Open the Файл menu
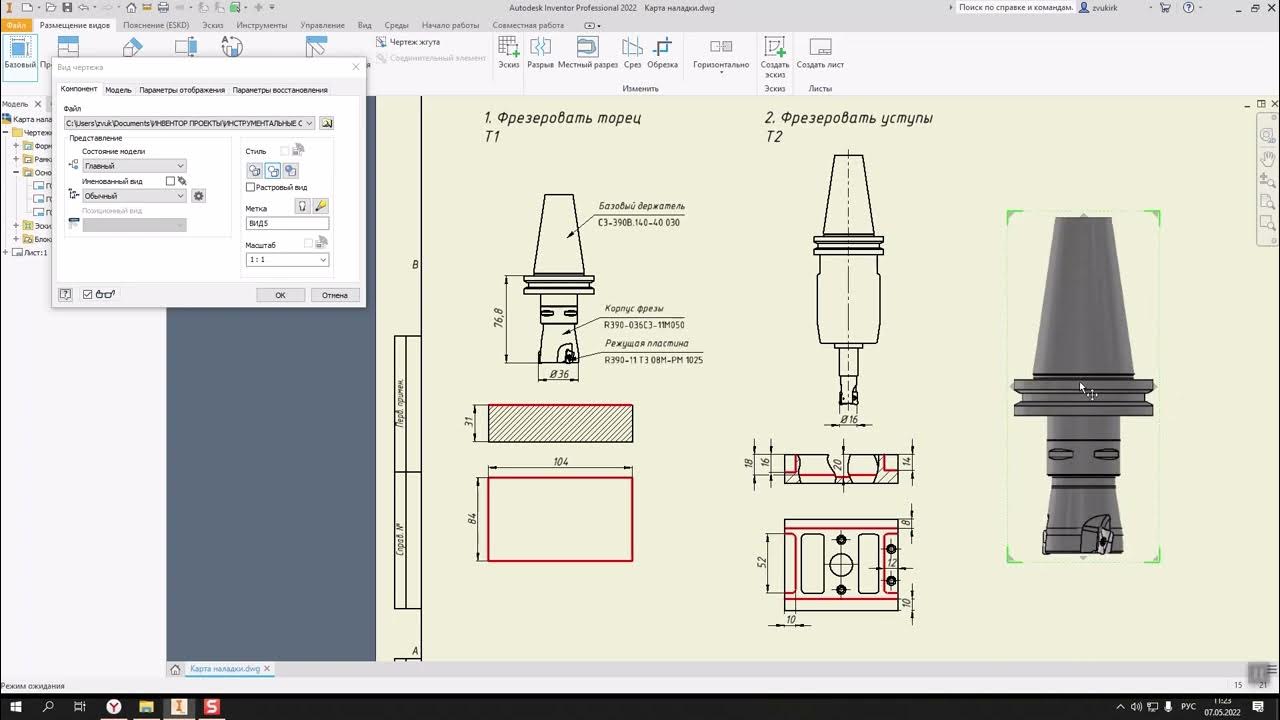Viewport: 1280px width, 720px height. click(x=16, y=25)
